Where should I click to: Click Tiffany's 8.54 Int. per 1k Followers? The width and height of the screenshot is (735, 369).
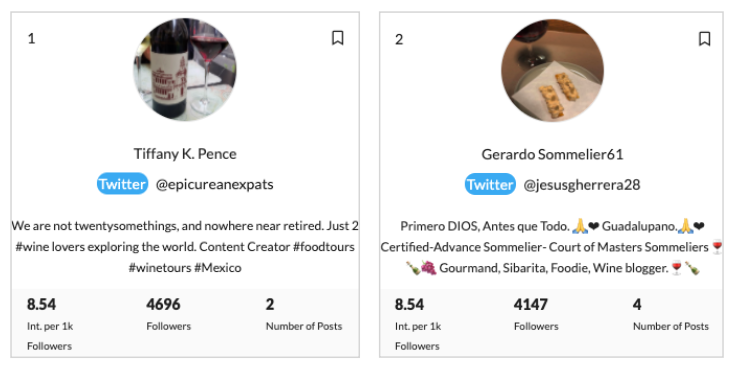(50, 324)
